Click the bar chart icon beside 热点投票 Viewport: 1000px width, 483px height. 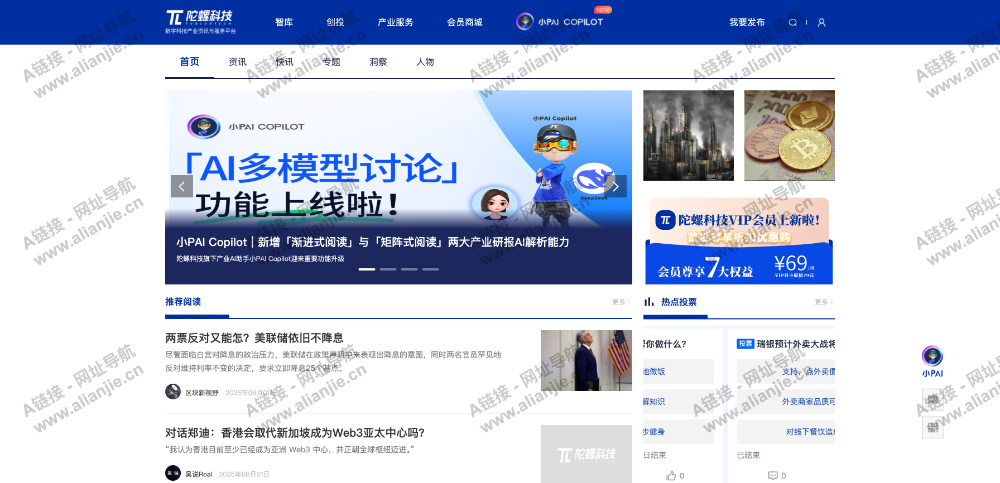(649, 302)
